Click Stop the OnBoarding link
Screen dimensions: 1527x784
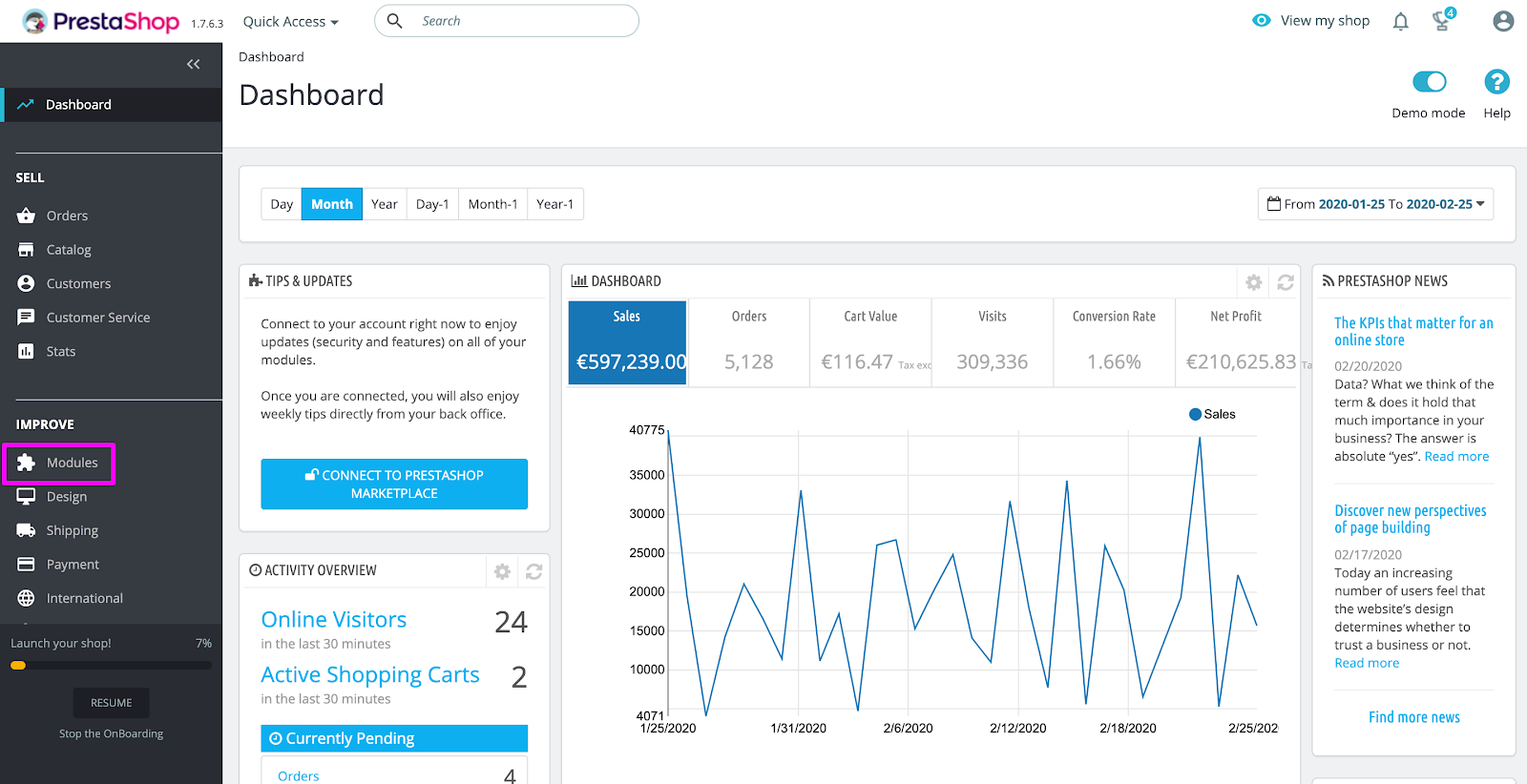click(112, 733)
